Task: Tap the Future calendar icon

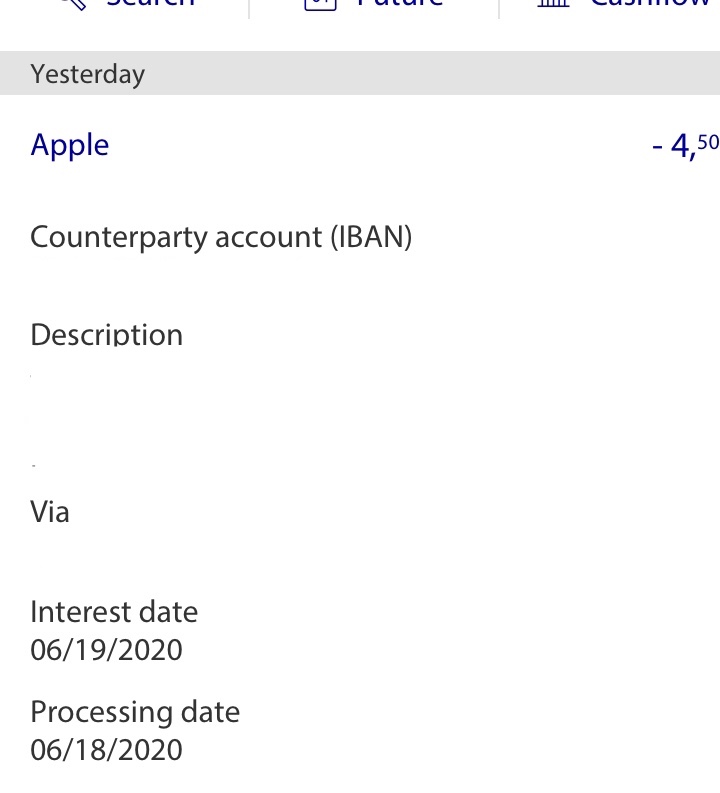Action: tap(320, 4)
